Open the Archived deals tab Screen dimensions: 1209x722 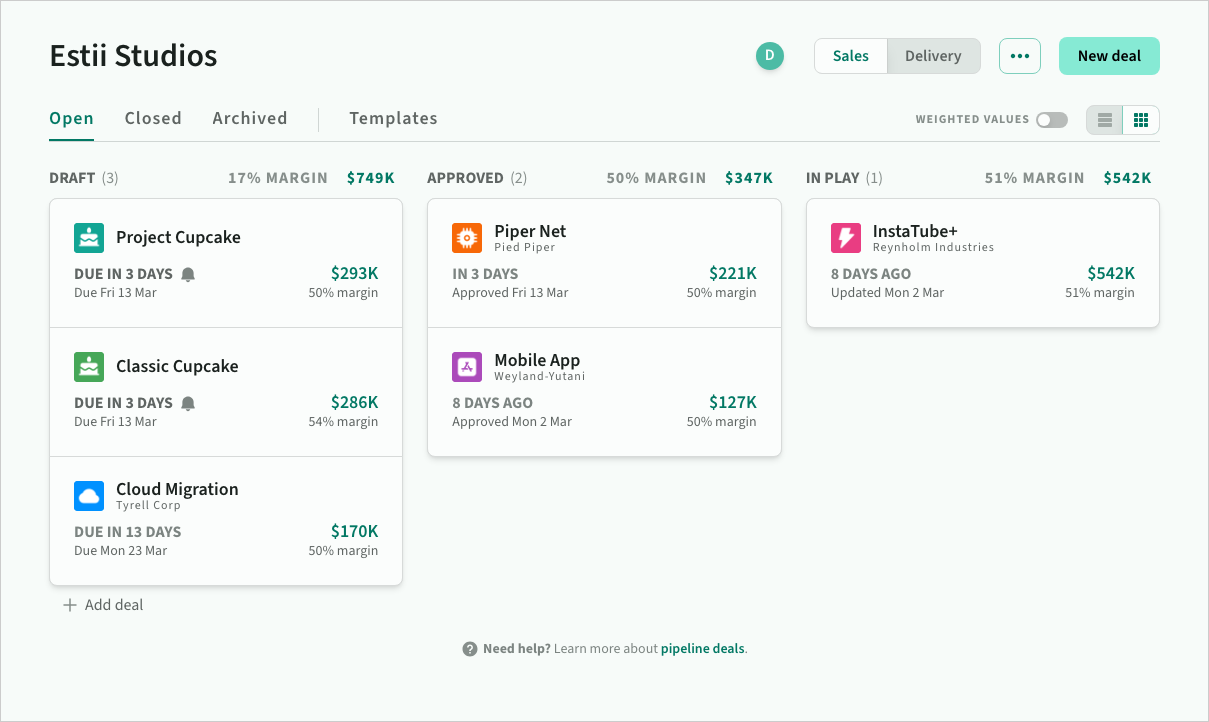point(249,118)
